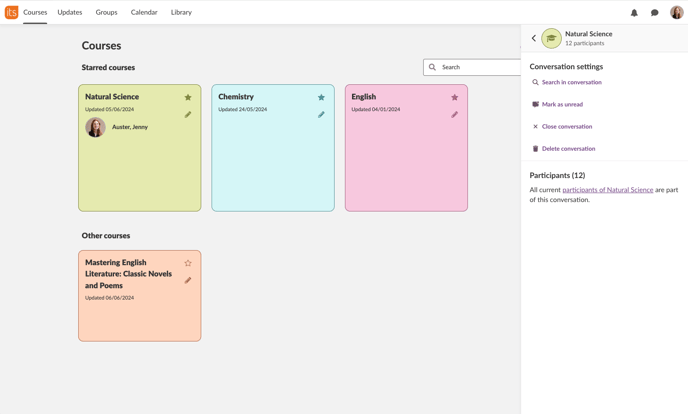Screen dimensions: 688x414
Task: Unstar the Chemistry course
Action: click(x=321, y=97)
